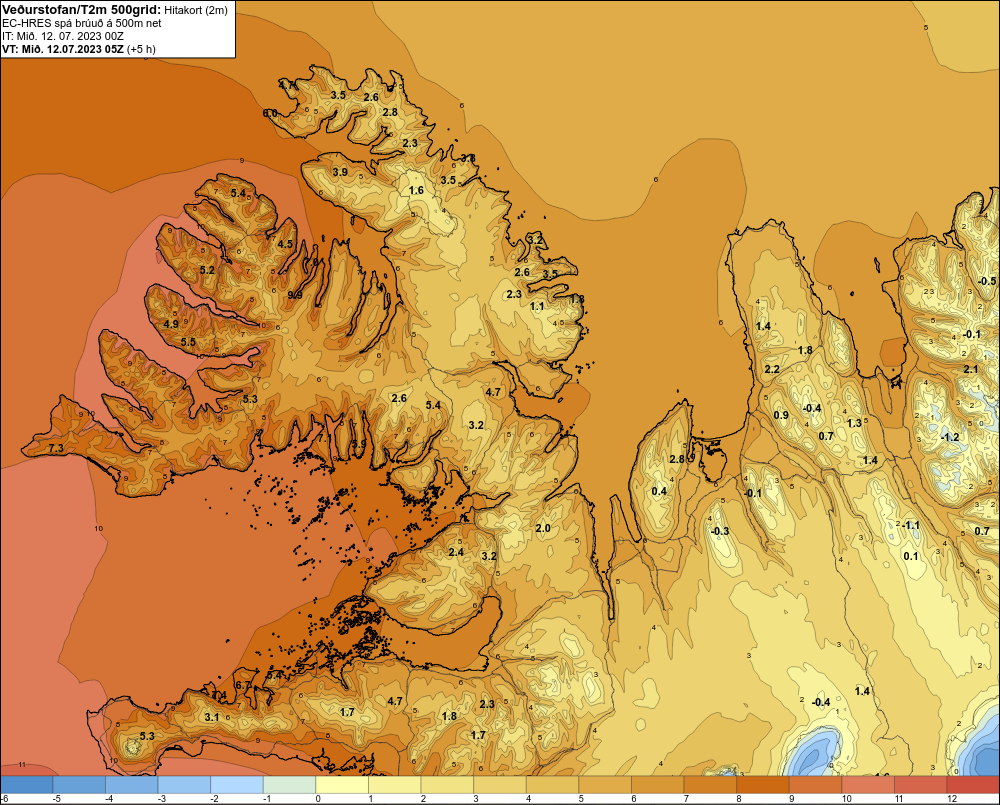Viewport: 1000px width, 805px height.
Task: Click the 'Hitakort (2m)' label
Action: click(x=196, y=10)
